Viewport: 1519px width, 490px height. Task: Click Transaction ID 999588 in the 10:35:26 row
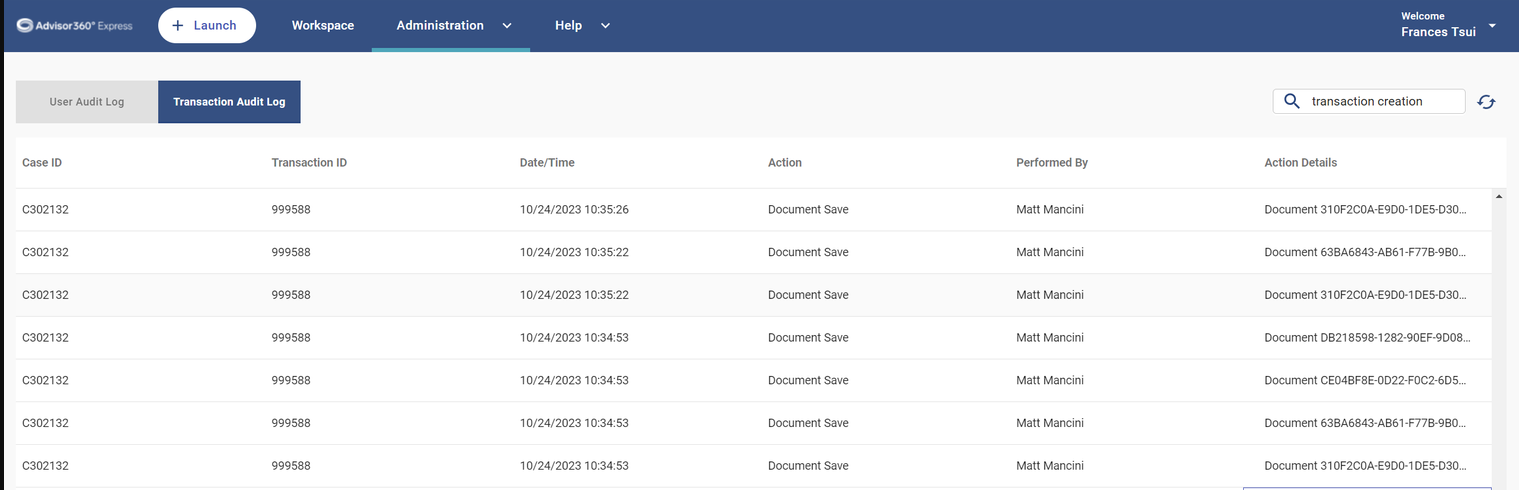click(291, 210)
